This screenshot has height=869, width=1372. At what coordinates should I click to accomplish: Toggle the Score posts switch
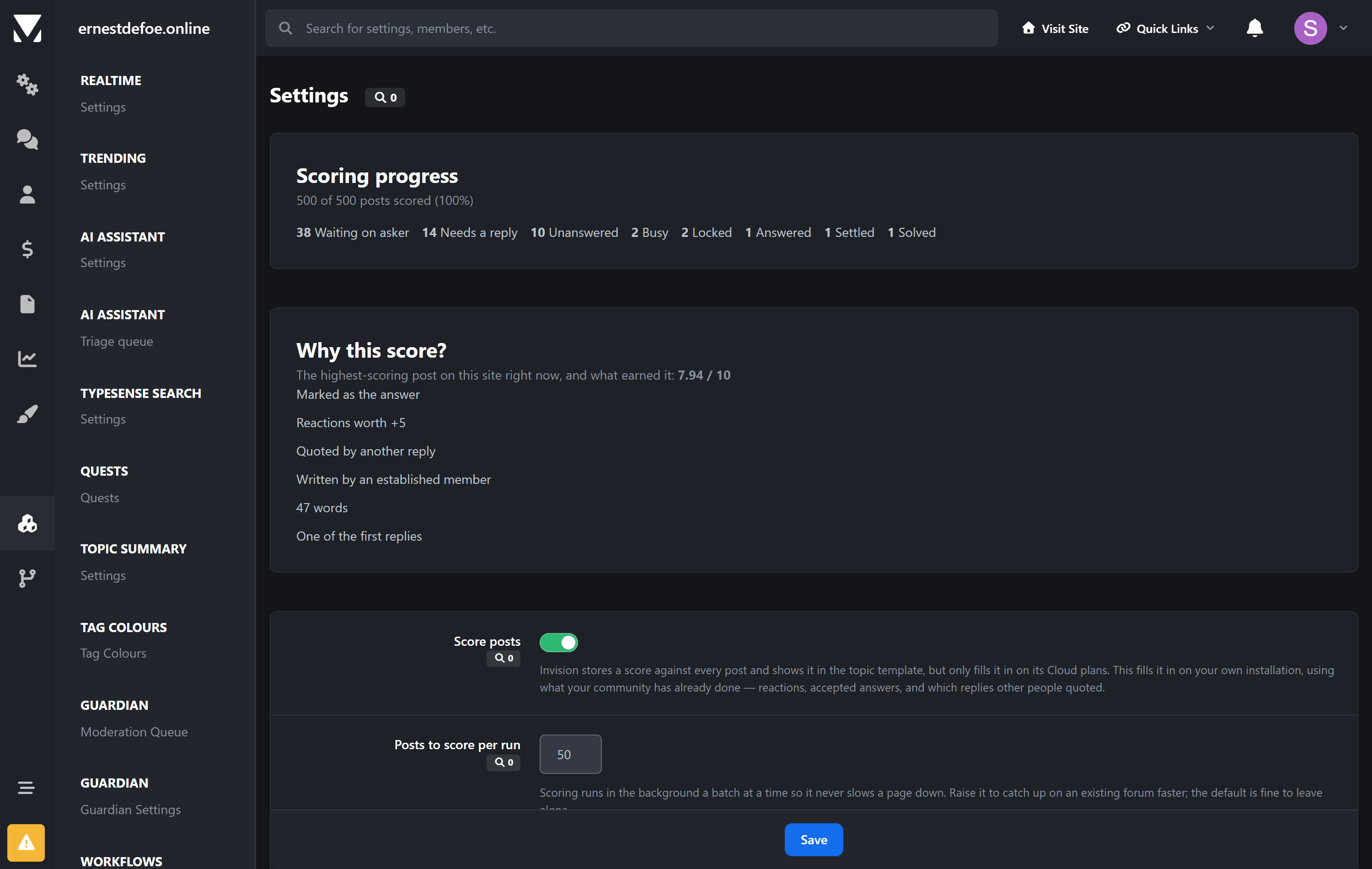(559, 642)
